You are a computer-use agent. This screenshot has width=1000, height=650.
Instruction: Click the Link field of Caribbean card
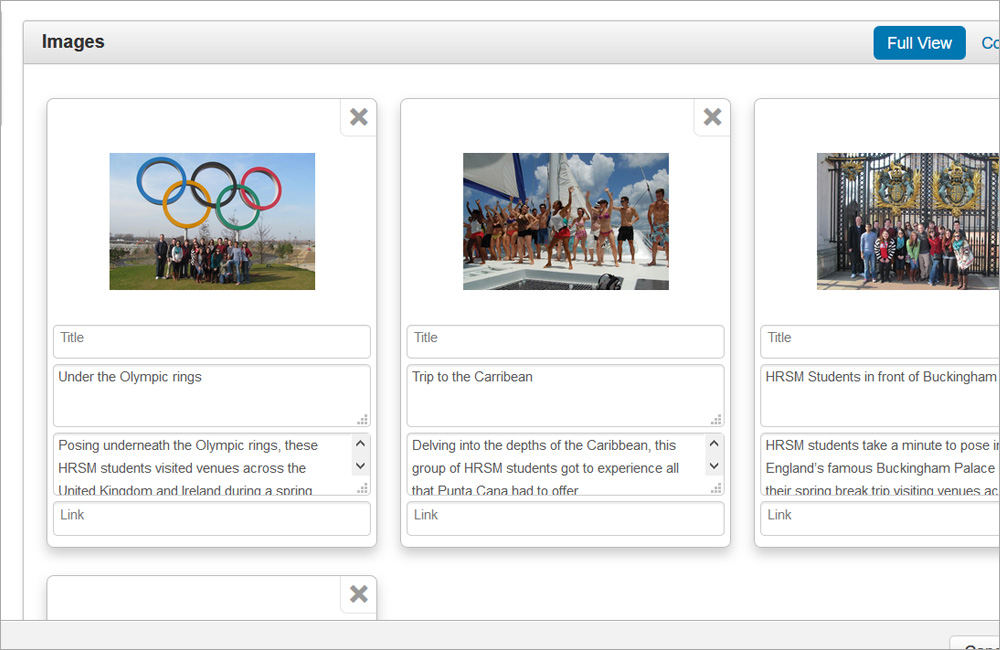click(566, 518)
